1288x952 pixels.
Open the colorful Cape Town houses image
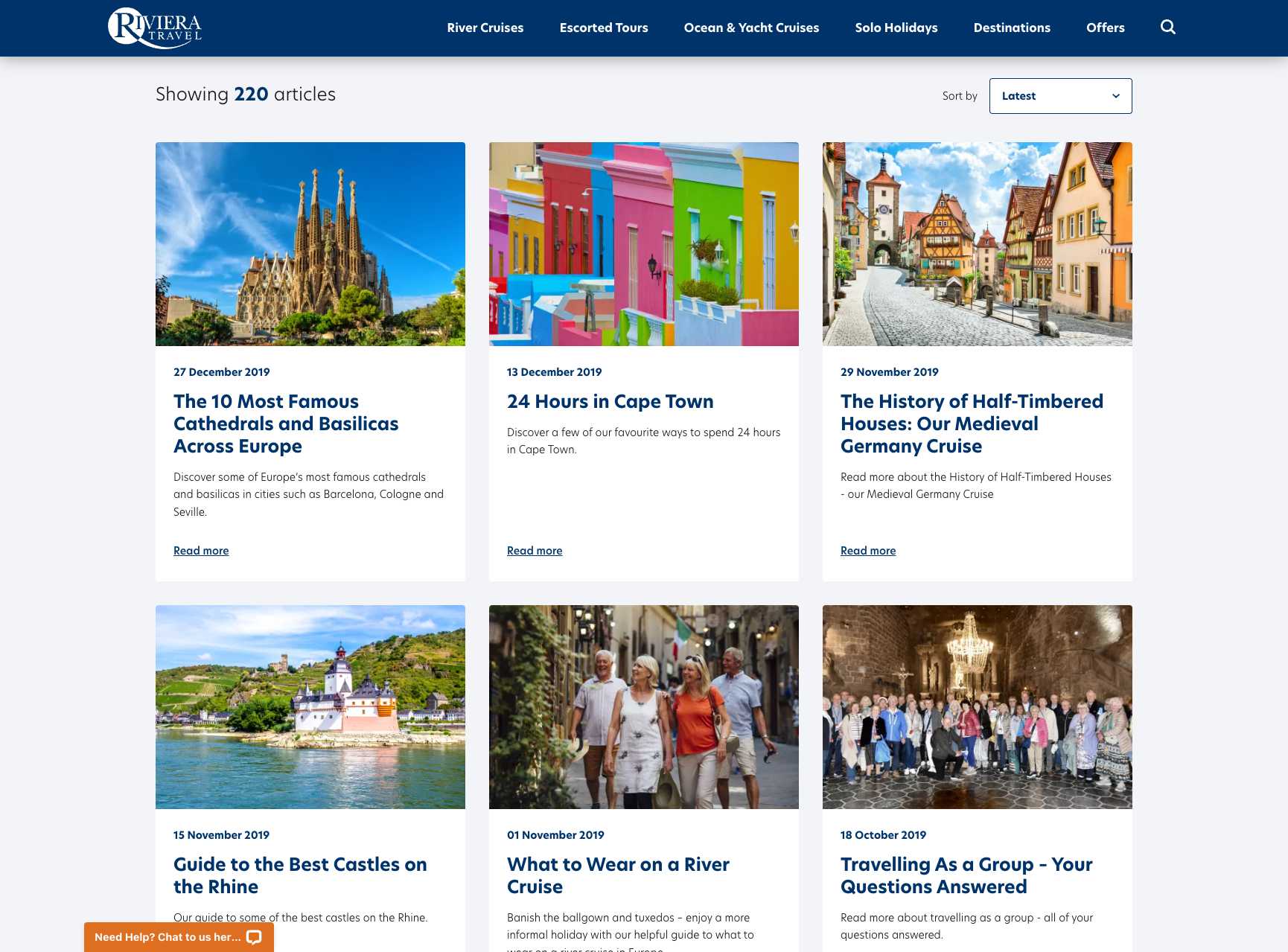point(643,244)
